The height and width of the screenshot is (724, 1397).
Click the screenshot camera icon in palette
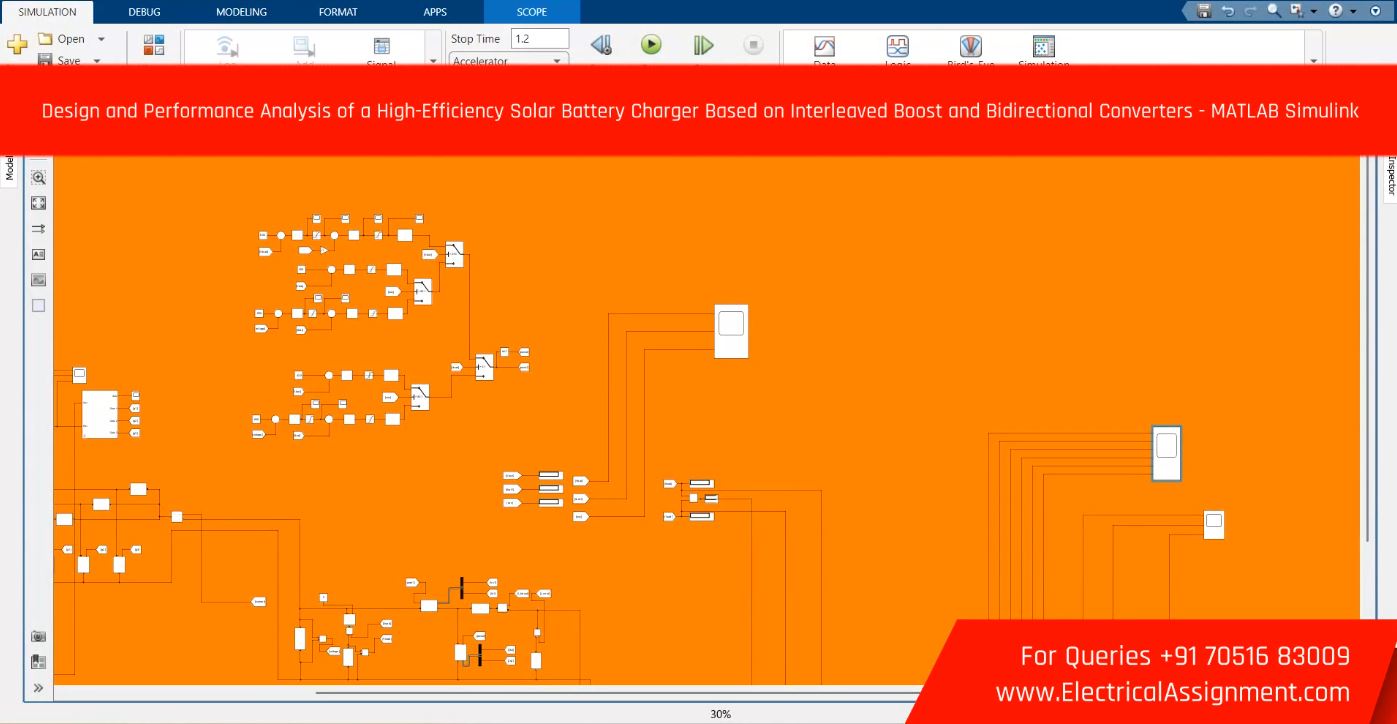point(39,636)
